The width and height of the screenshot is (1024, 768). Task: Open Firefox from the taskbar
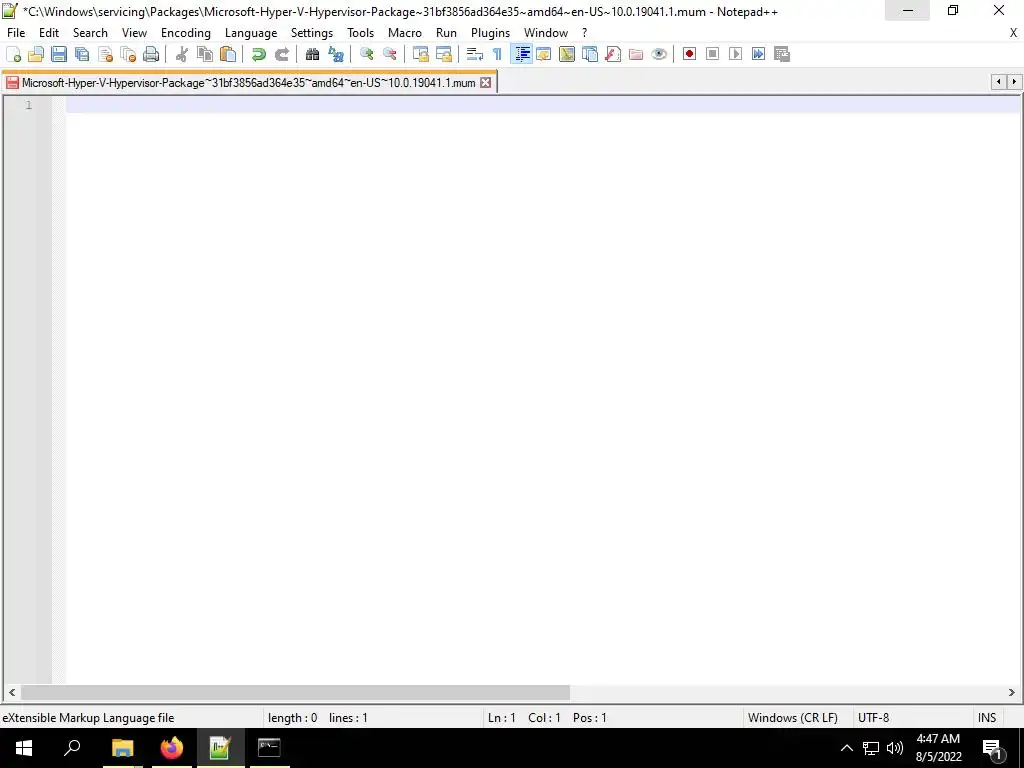coord(172,748)
